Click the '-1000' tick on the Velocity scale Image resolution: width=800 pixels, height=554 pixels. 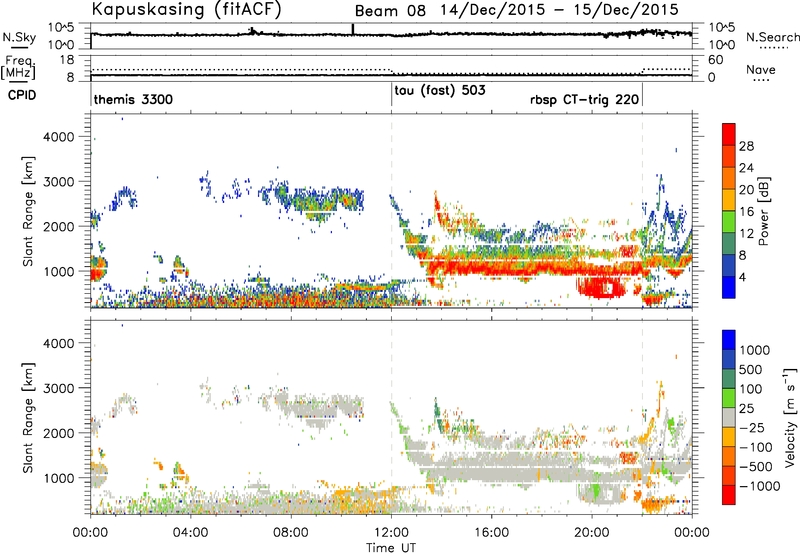point(760,486)
